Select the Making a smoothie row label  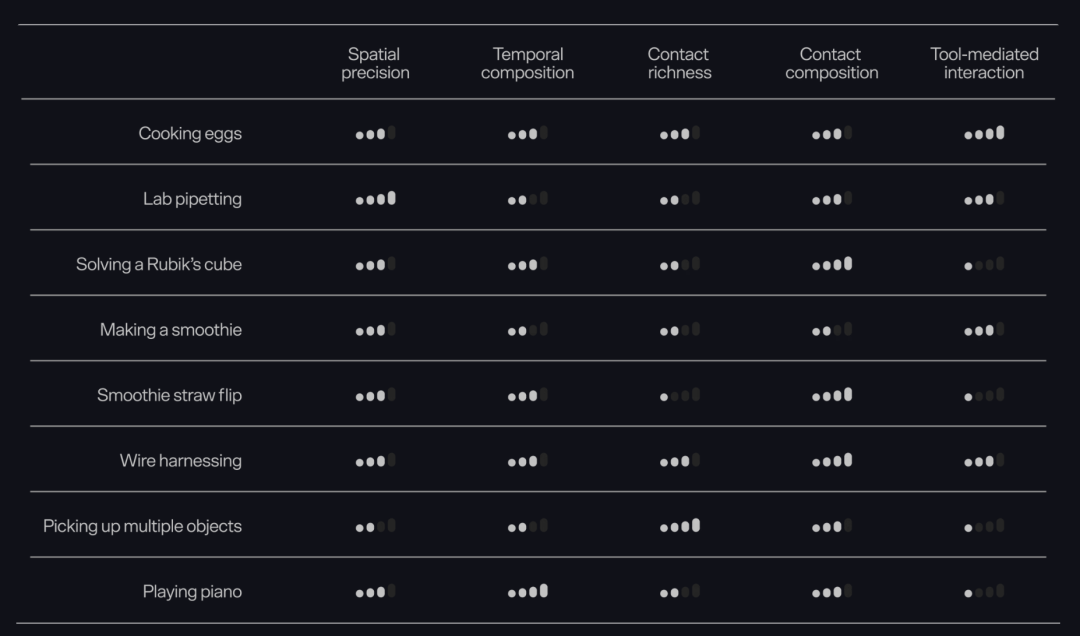170,330
